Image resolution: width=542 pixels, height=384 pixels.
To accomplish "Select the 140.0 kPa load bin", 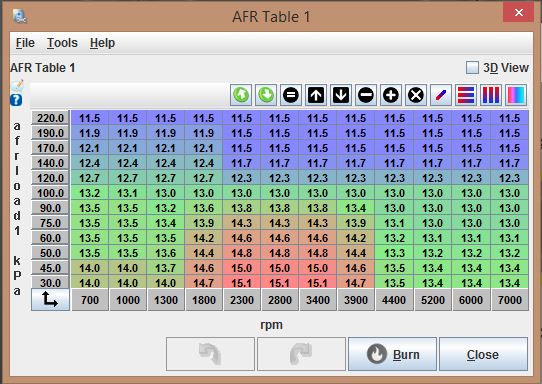I will pyautogui.click(x=50, y=163).
